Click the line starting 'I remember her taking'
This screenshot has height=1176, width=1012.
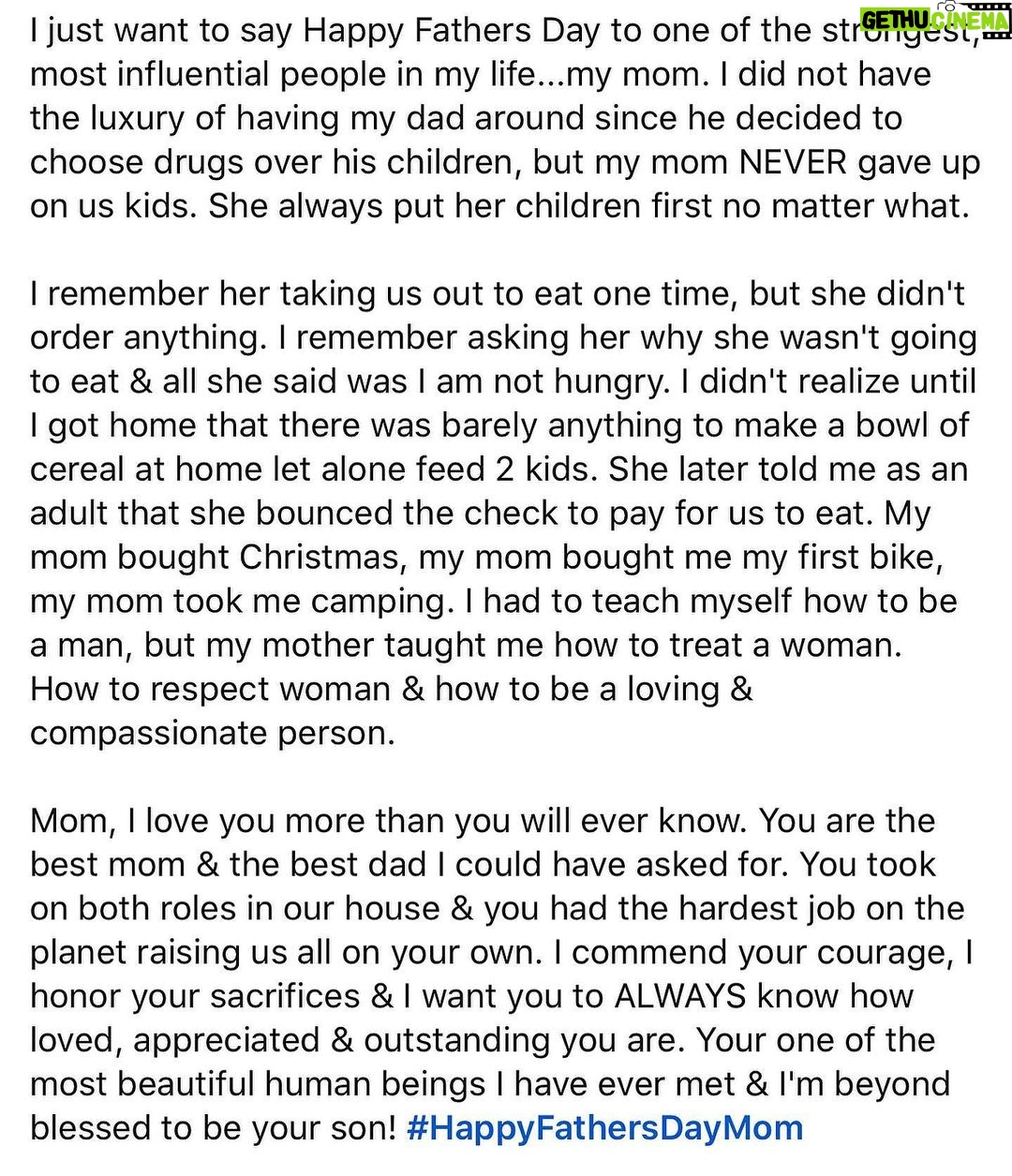498,293
